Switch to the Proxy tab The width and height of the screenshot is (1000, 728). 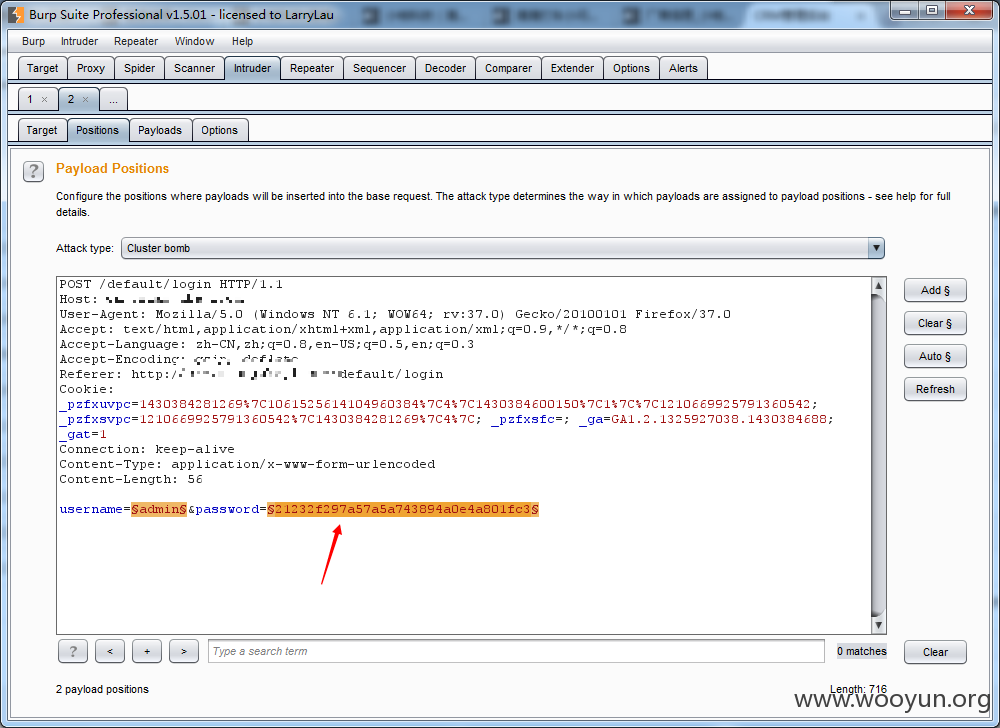pos(91,68)
